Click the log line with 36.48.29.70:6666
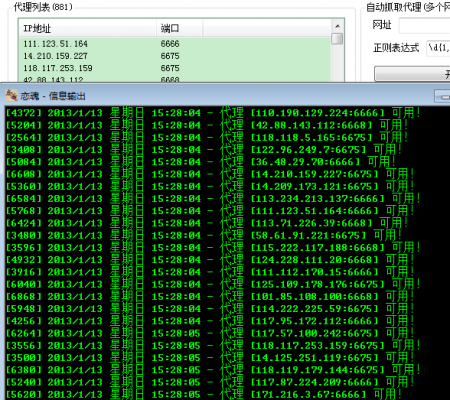Screen dimensions: 450x400 (x=201, y=162)
